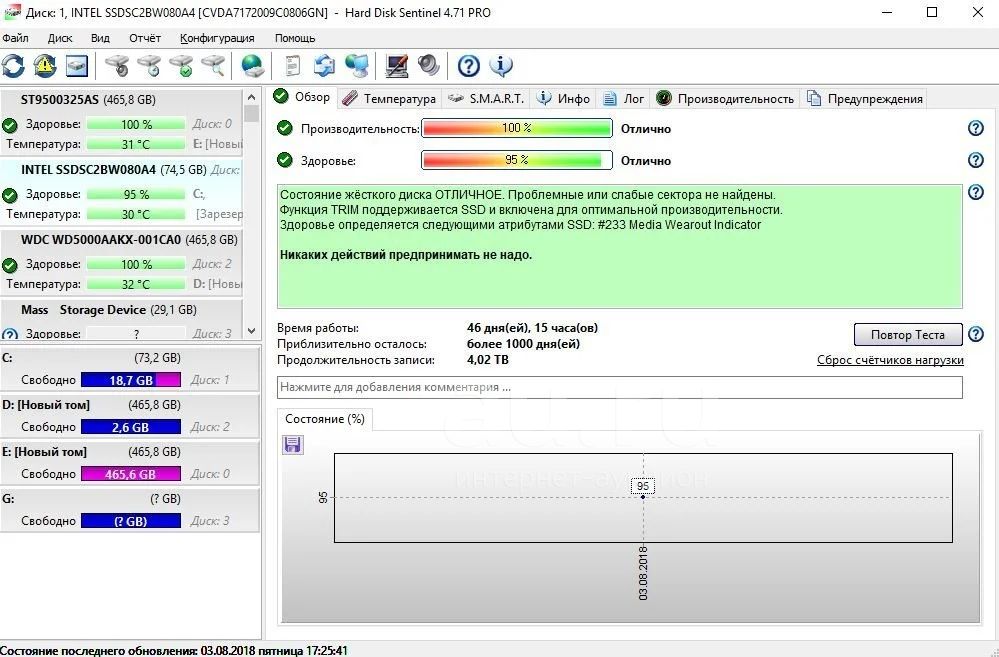The height and width of the screenshot is (657, 999).
Task: Click the Сброс счётчиков нагрузки link
Action: 890,361
